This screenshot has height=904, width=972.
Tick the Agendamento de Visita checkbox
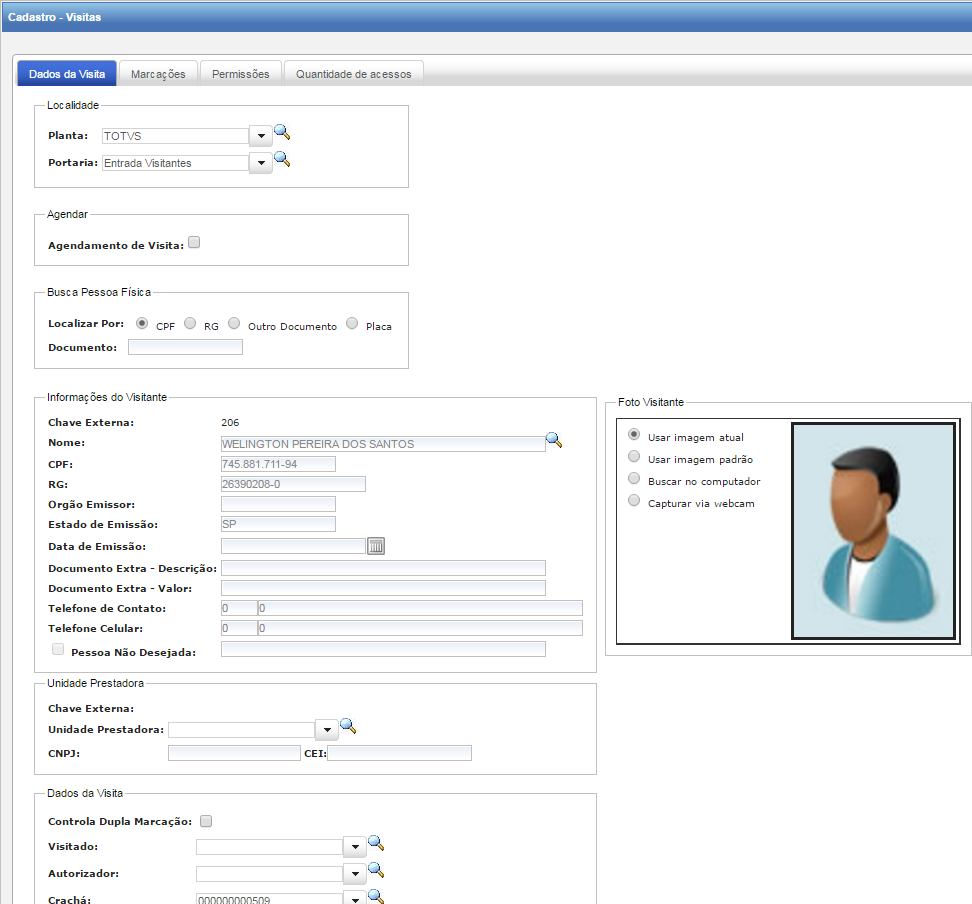pyautogui.click(x=194, y=242)
